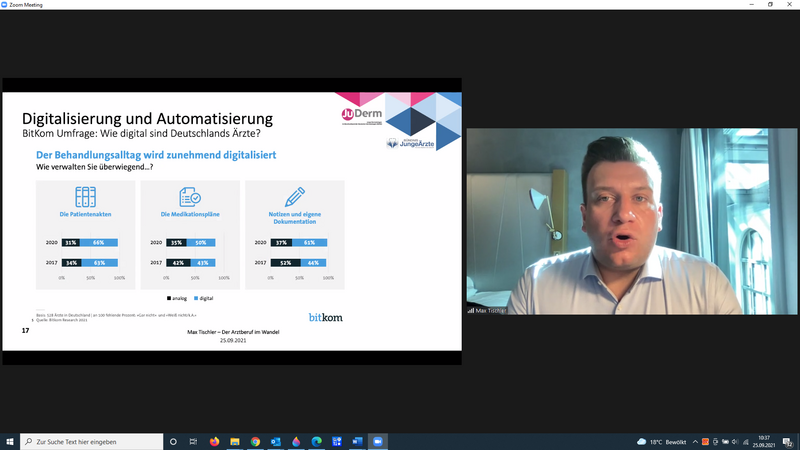The height and width of the screenshot is (450, 800).
Task: Click the taskbar search text field
Action: click(x=90, y=441)
